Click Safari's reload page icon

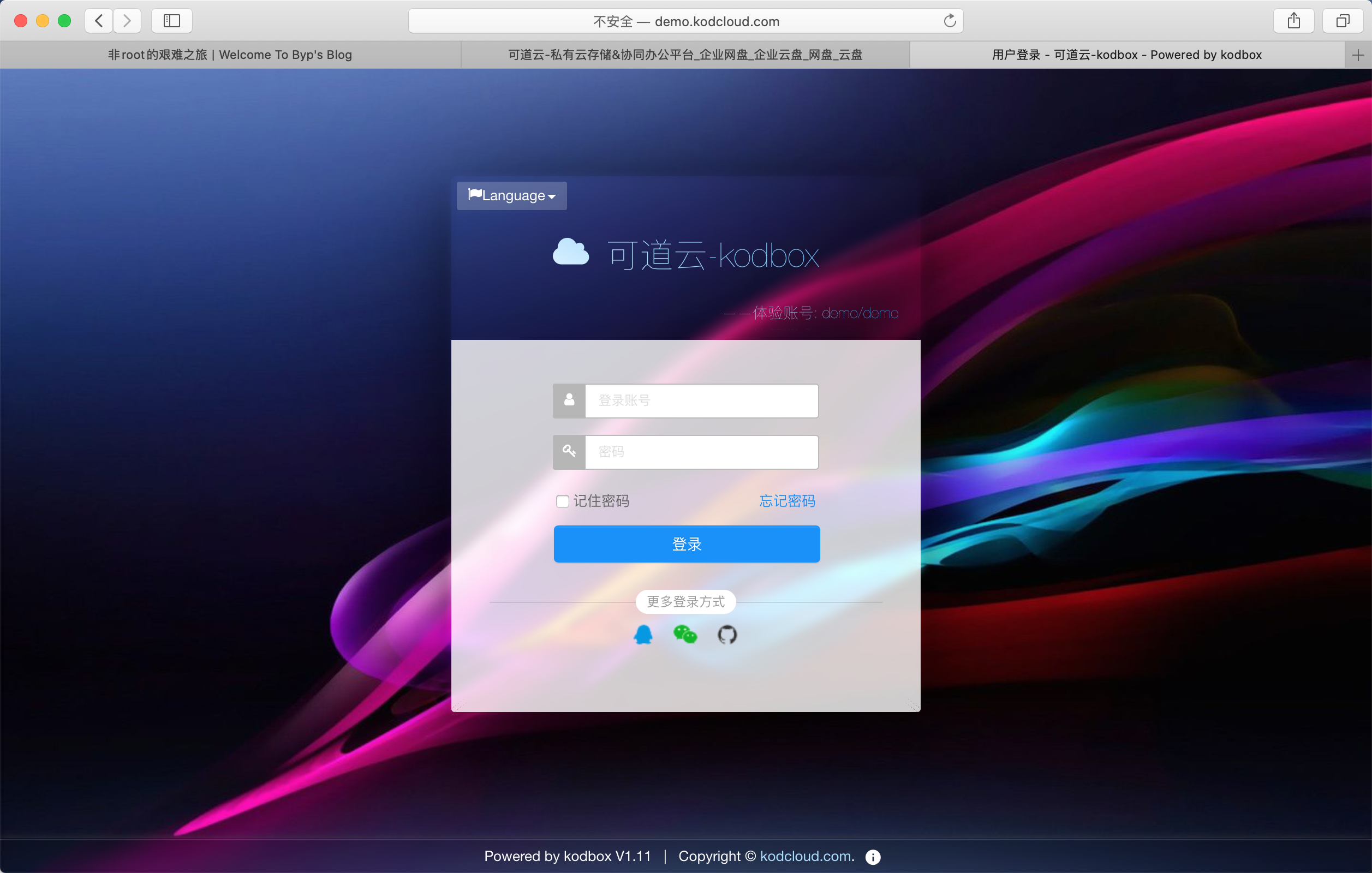point(949,21)
